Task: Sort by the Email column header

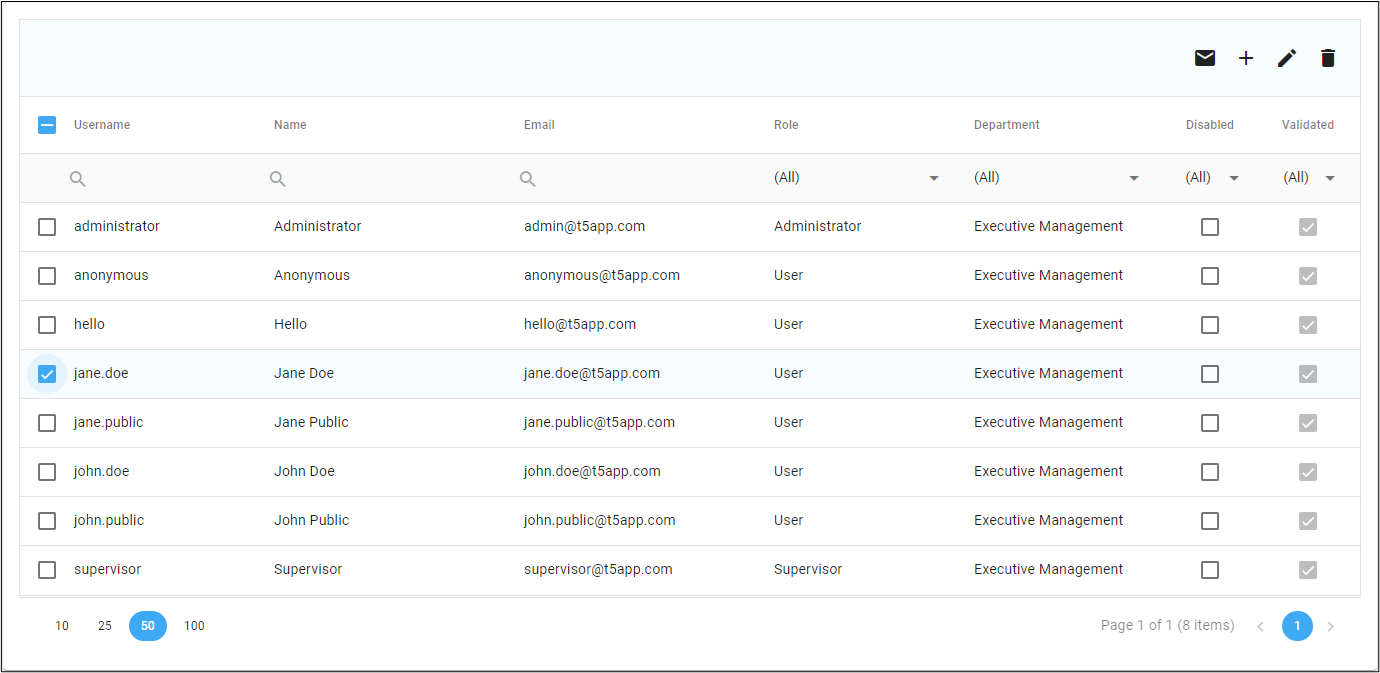Action: 539,125
